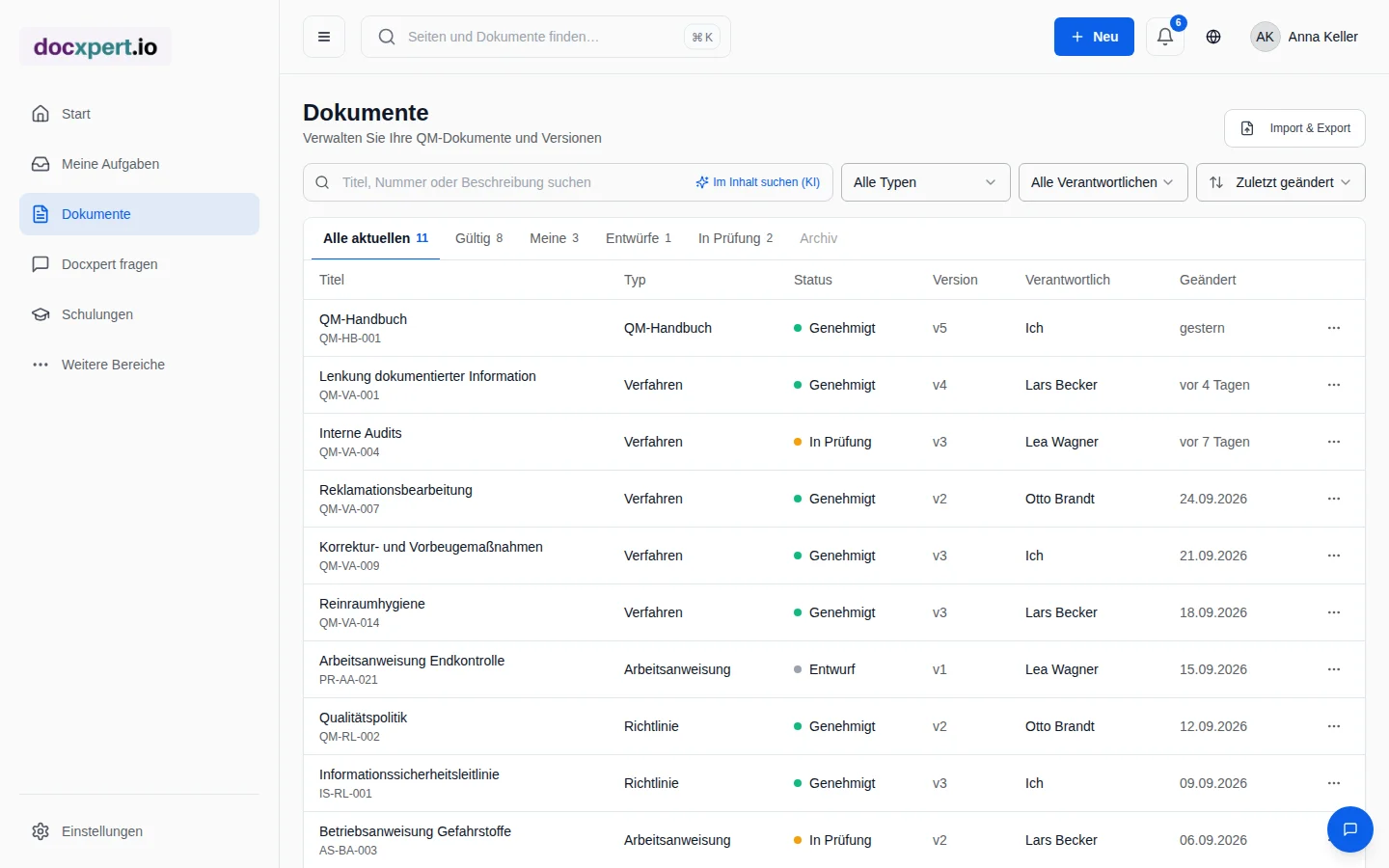Viewport: 1389px width, 868px height.
Task: Expand Weitere Bereiche in sidebar
Action: click(139, 365)
